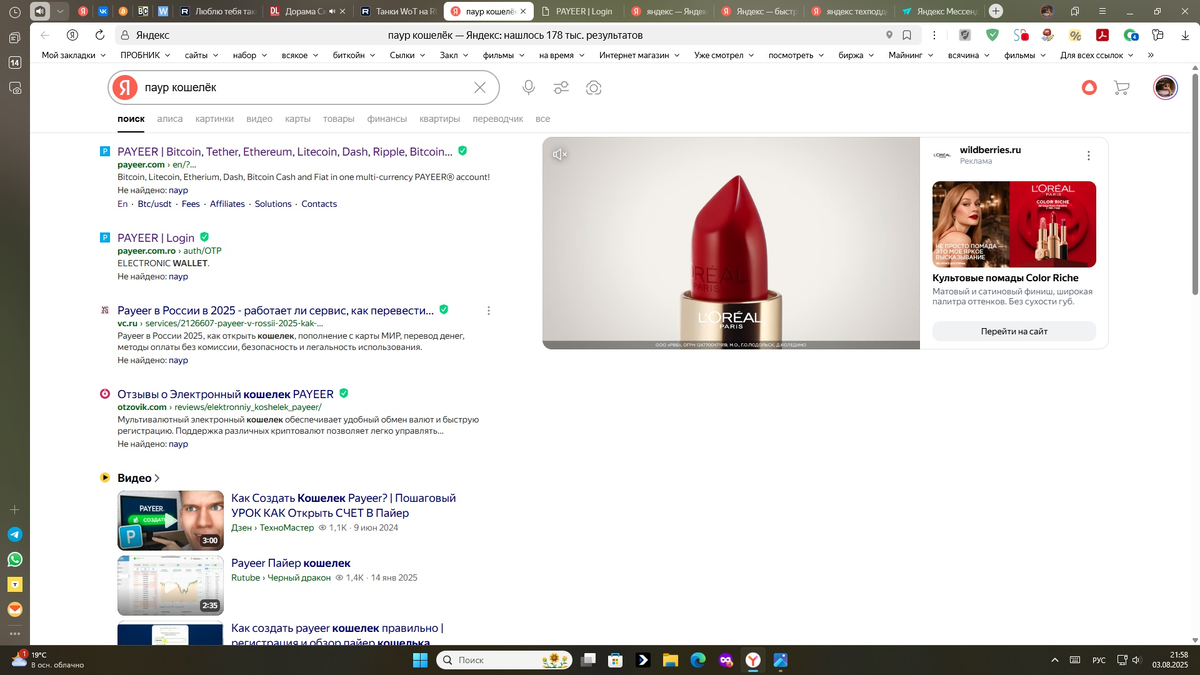Open the percent discount extension icon
The height and width of the screenshot is (675, 1200).
coord(1075,34)
